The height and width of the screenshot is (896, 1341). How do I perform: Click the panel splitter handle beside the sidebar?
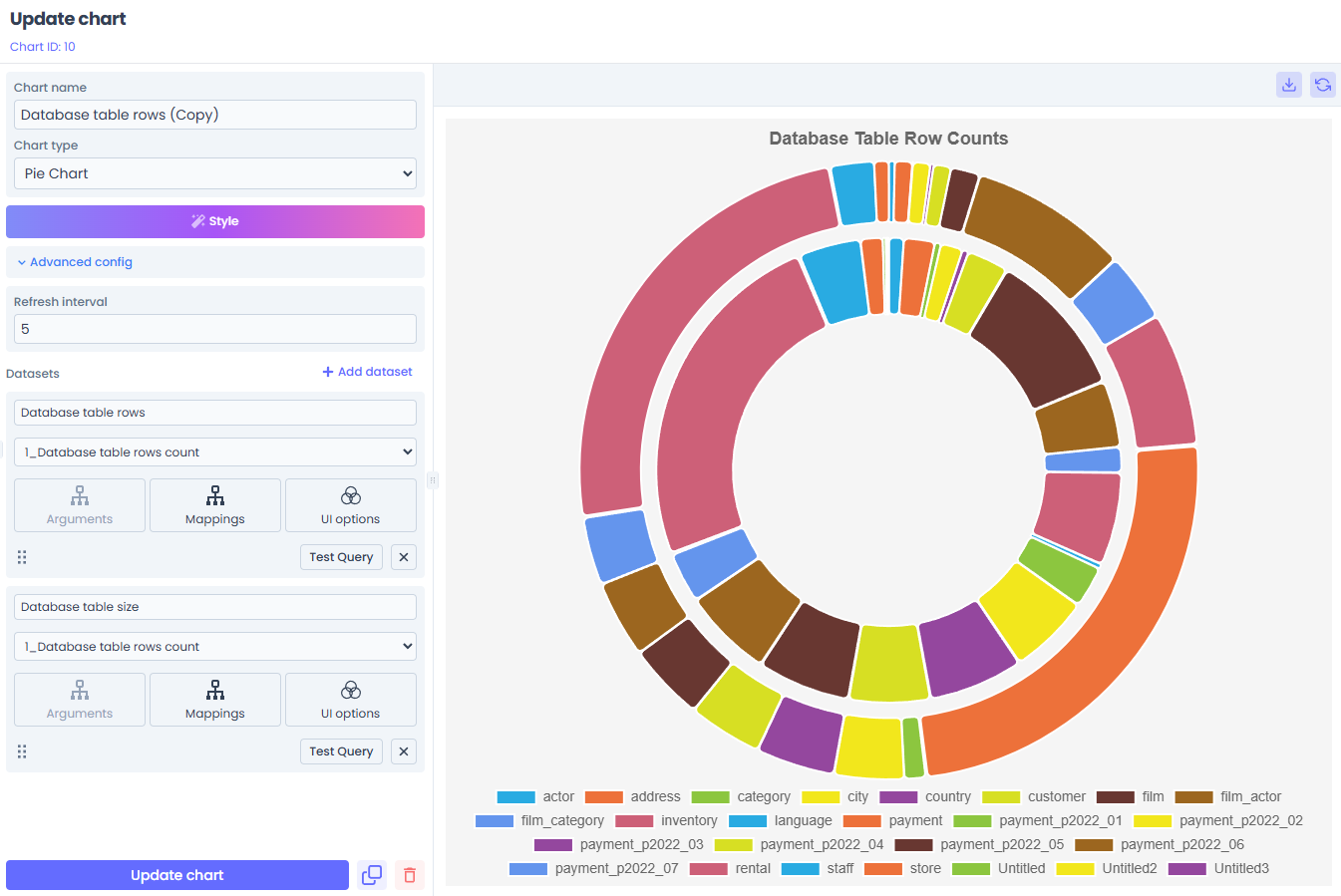coord(433,479)
